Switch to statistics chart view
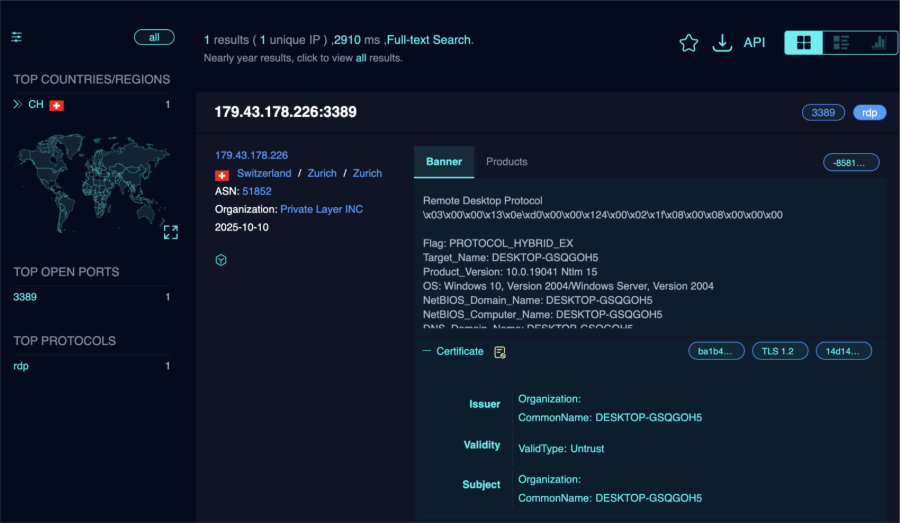Image resolution: width=901 pixels, height=523 pixels. click(879, 42)
